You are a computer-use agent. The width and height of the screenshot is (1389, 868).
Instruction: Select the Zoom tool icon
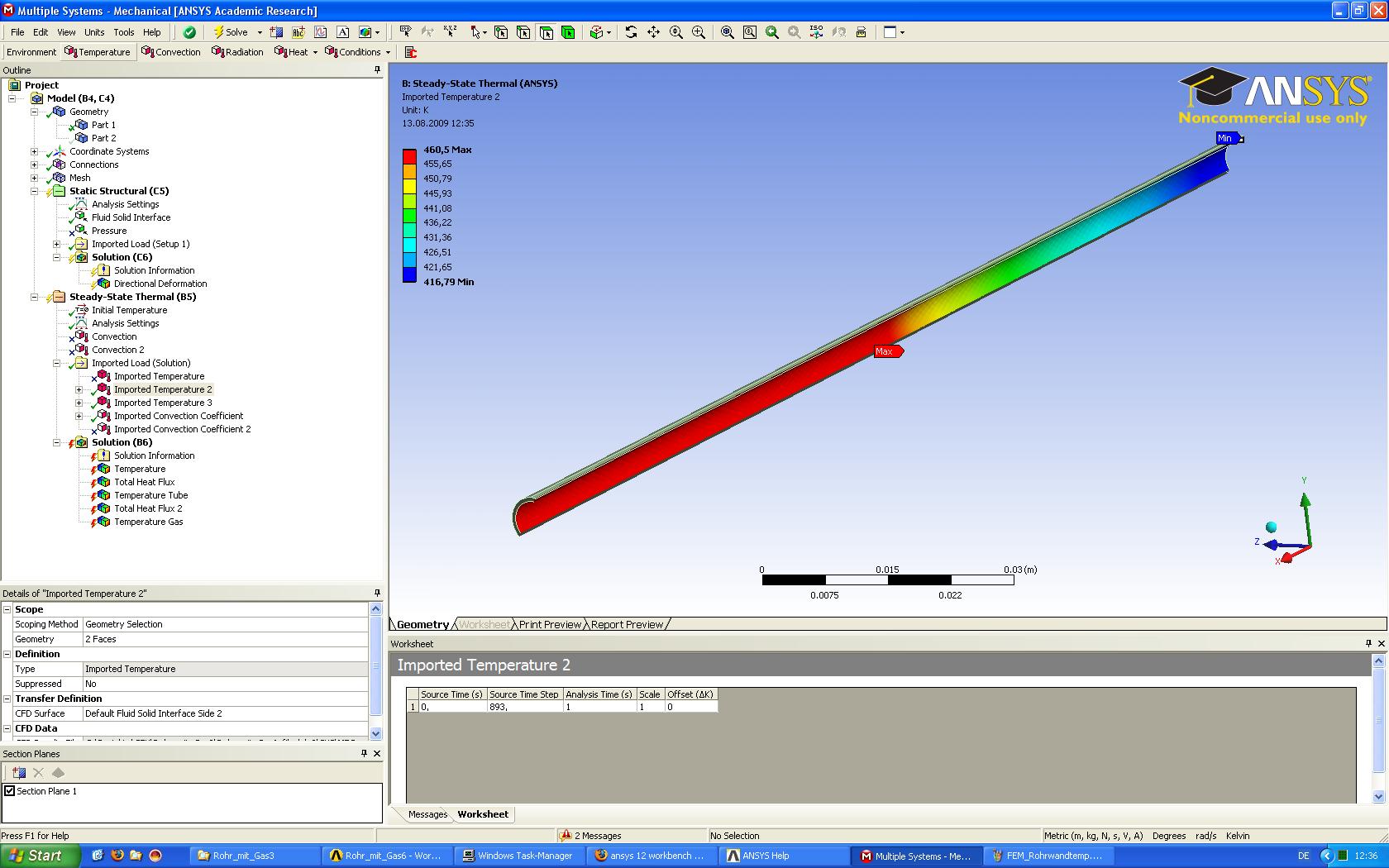click(x=675, y=32)
